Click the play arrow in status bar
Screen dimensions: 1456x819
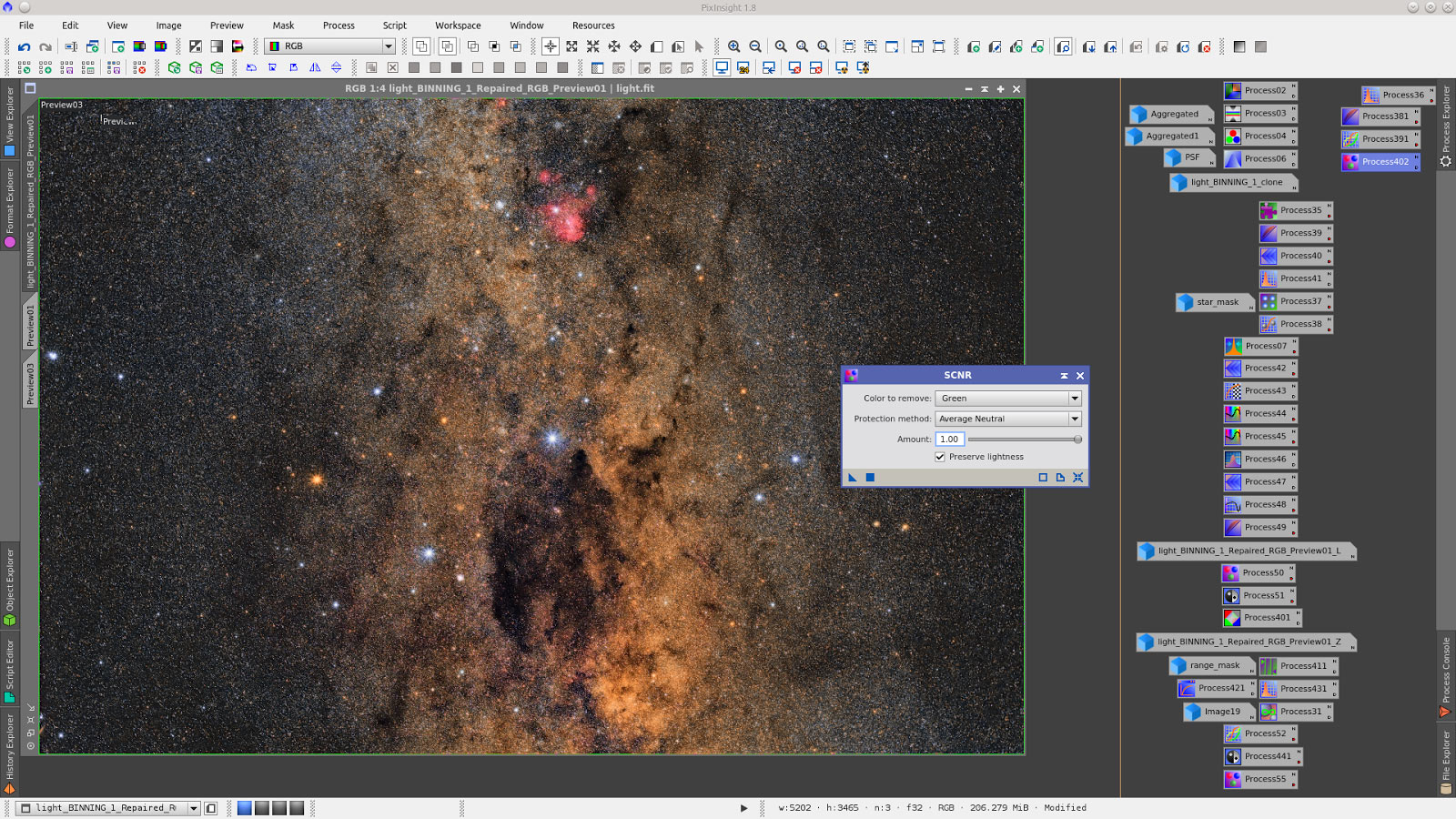tap(743, 808)
